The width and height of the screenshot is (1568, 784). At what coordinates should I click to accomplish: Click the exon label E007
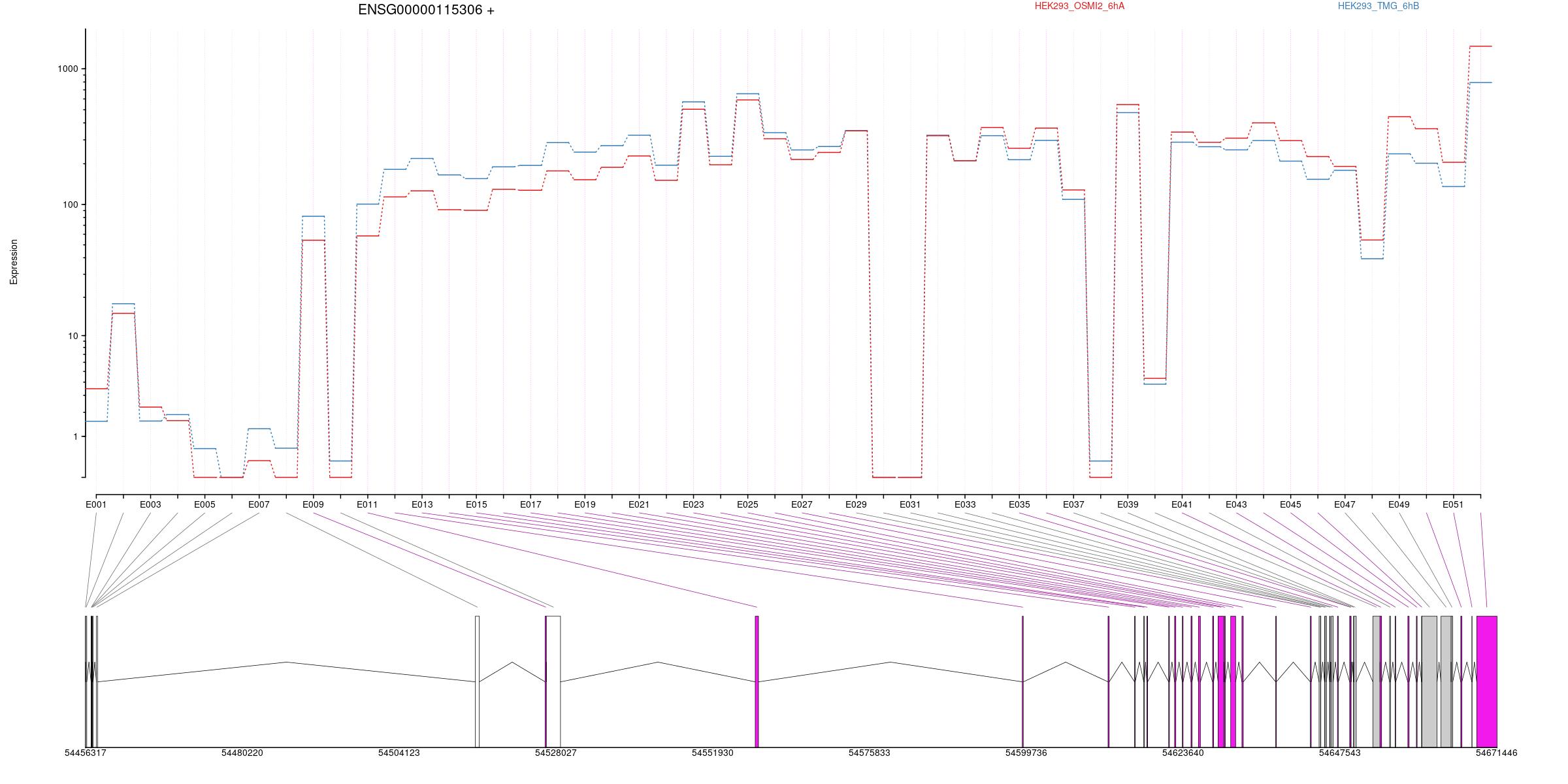259,504
